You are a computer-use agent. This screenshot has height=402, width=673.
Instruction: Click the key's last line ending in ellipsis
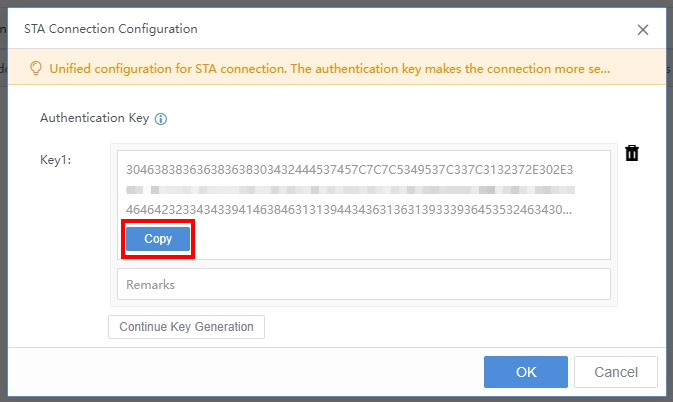pyautogui.click(x=349, y=210)
